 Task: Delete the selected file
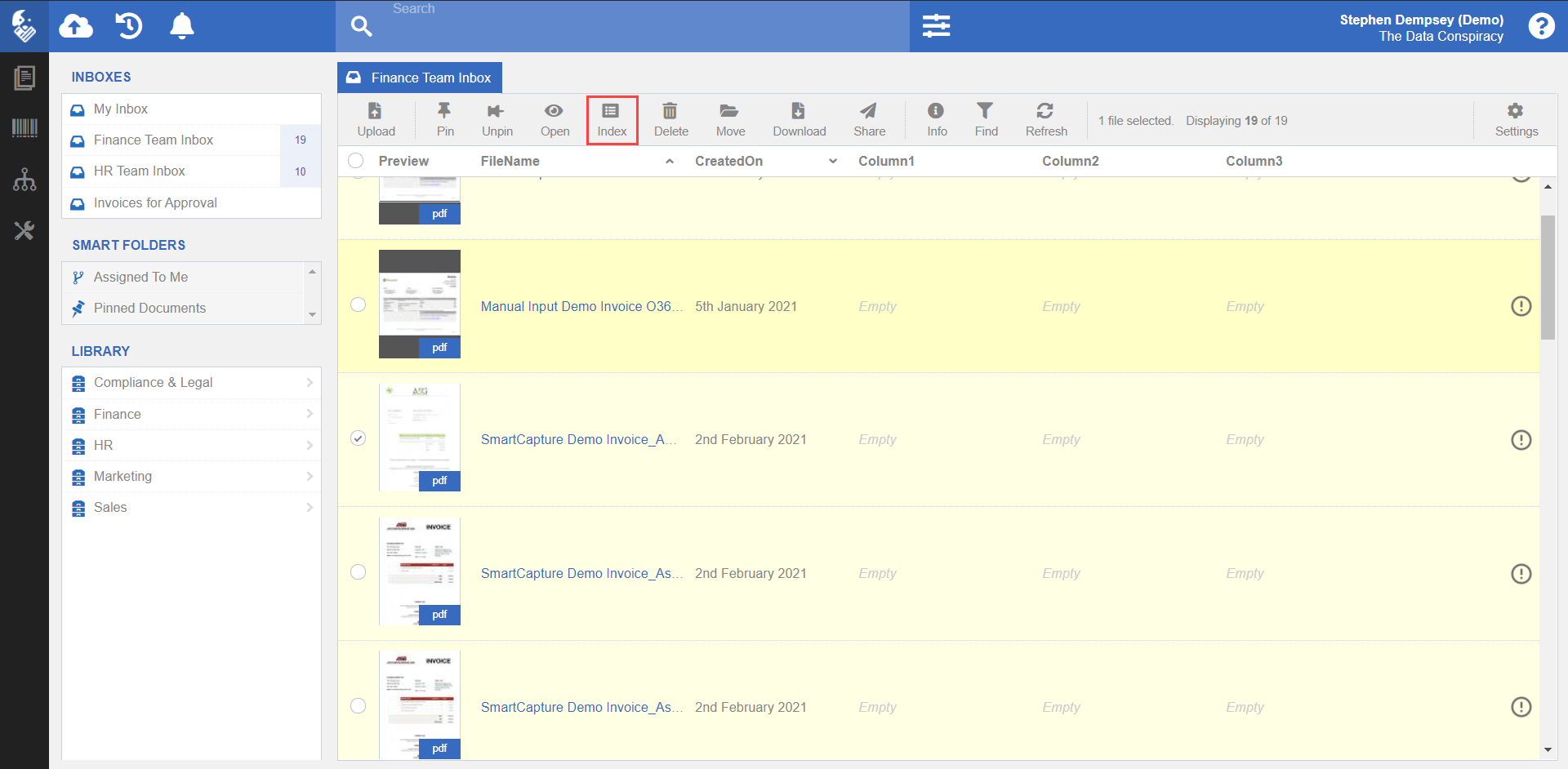(670, 120)
